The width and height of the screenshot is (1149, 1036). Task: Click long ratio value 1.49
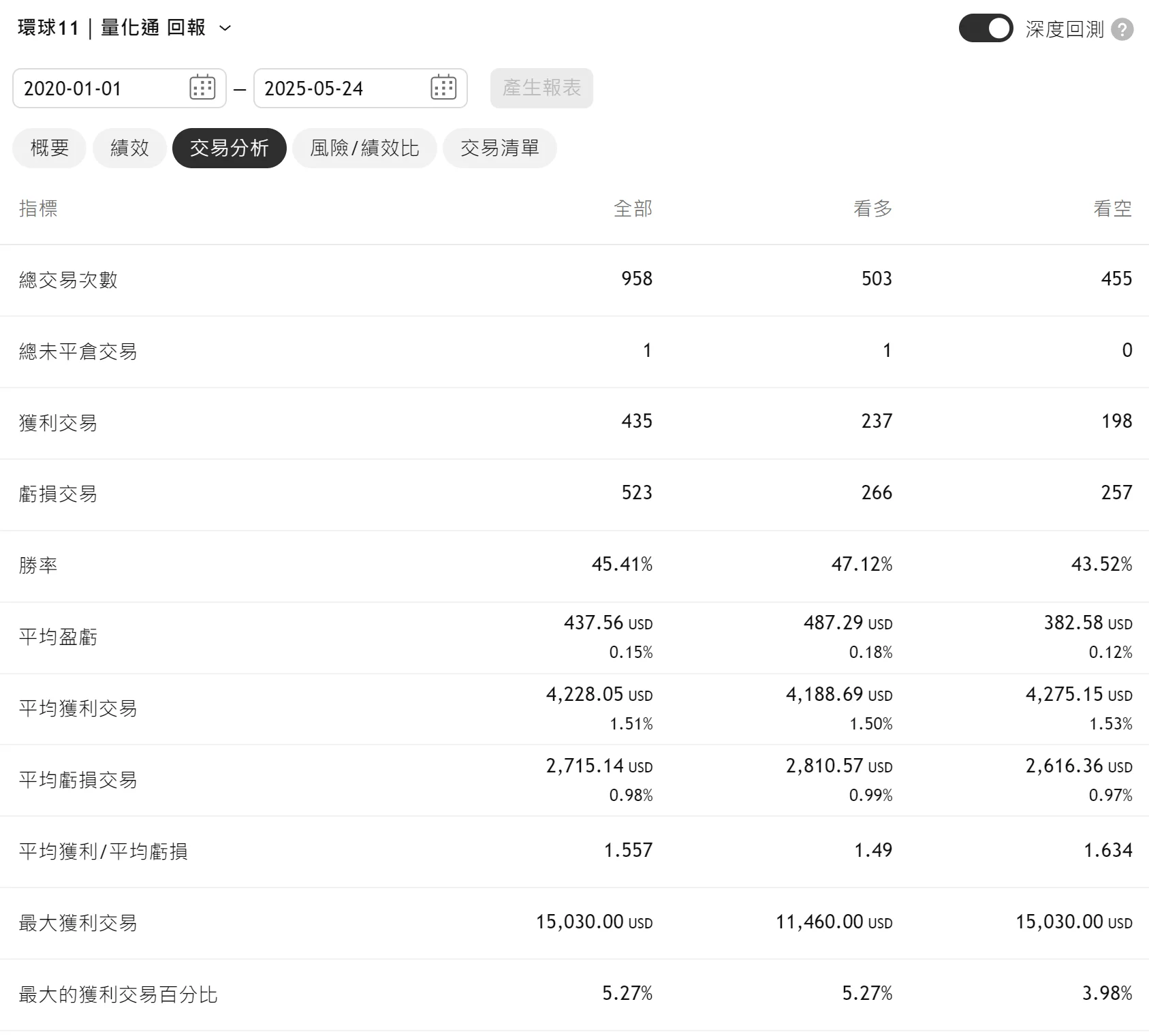(873, 850)
